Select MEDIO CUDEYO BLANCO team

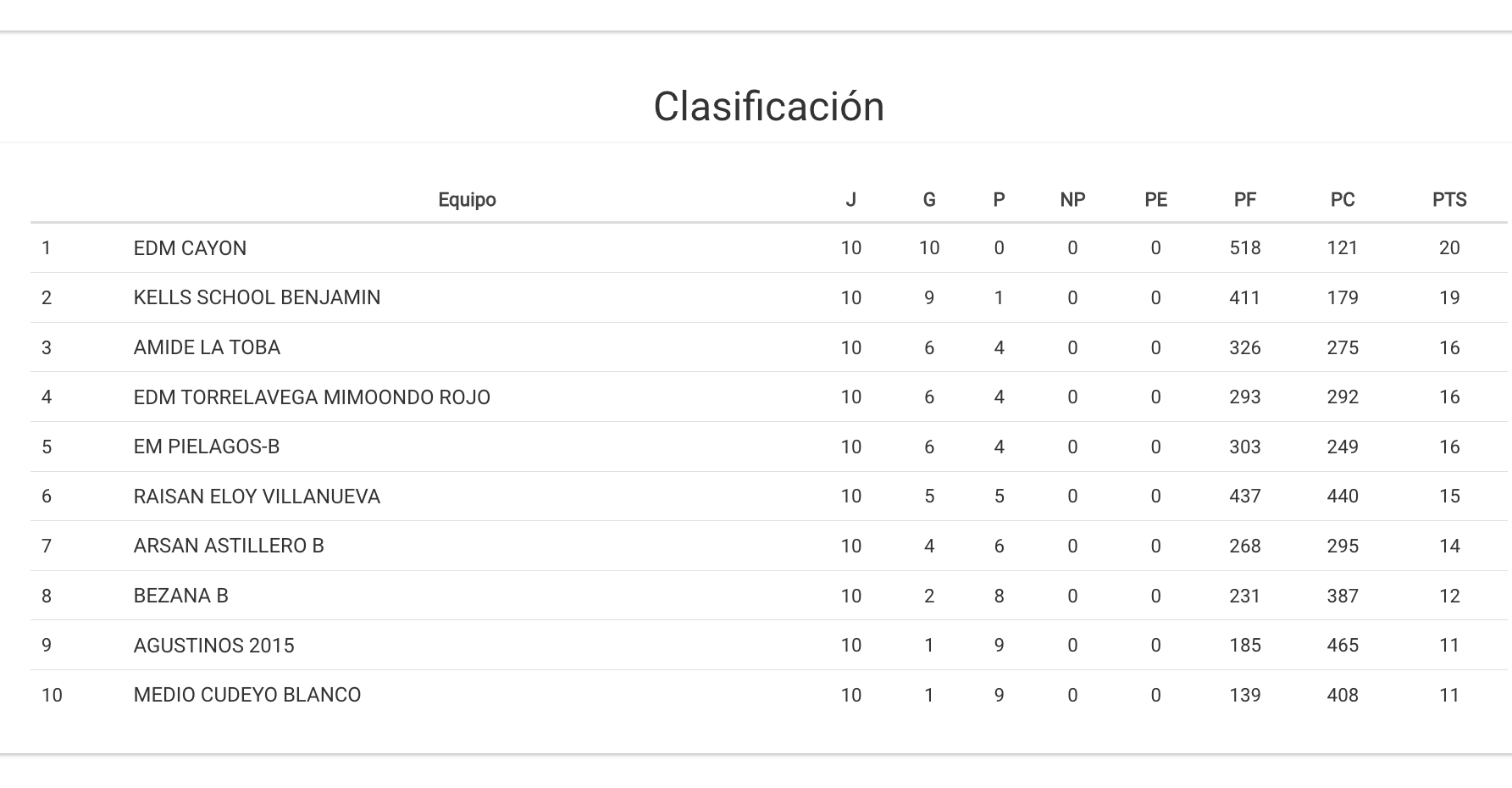coord(246,695)
